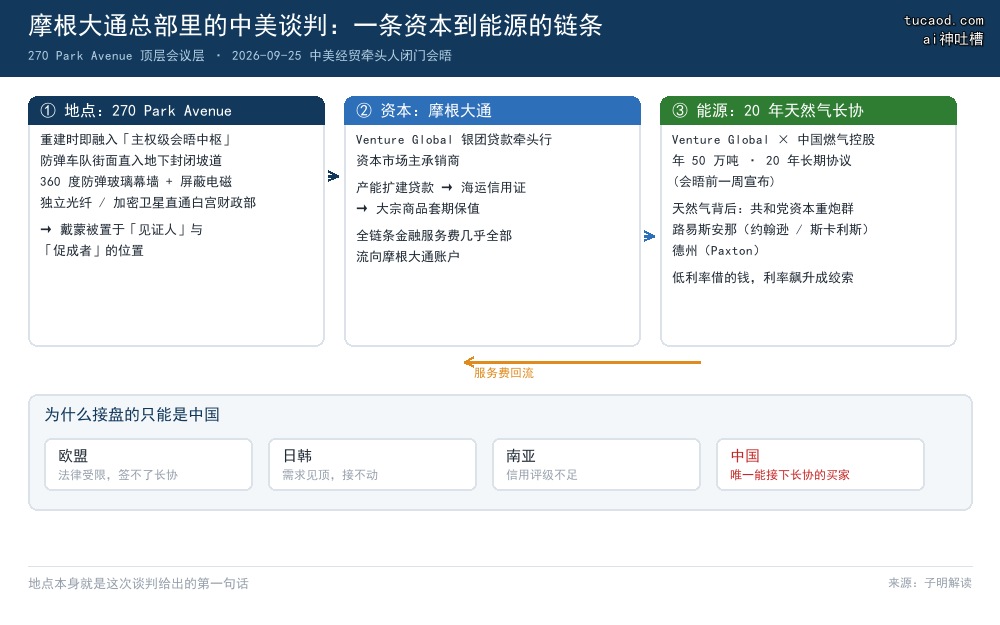Click the line 全链条金融服务费几乎全部
The width and height of the screenshot is (1000, 625).
coord(434,235)
